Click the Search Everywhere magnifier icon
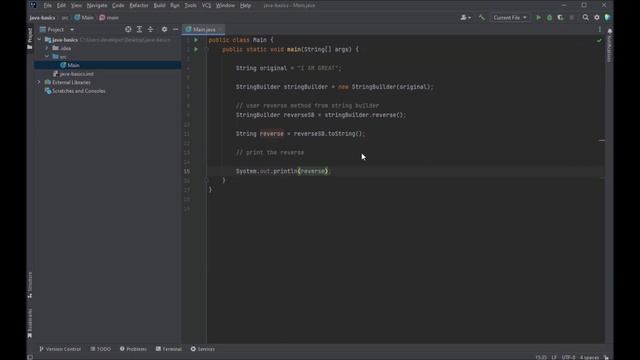The width and height of the screenshot is (640, 360). tap(586, 18)
